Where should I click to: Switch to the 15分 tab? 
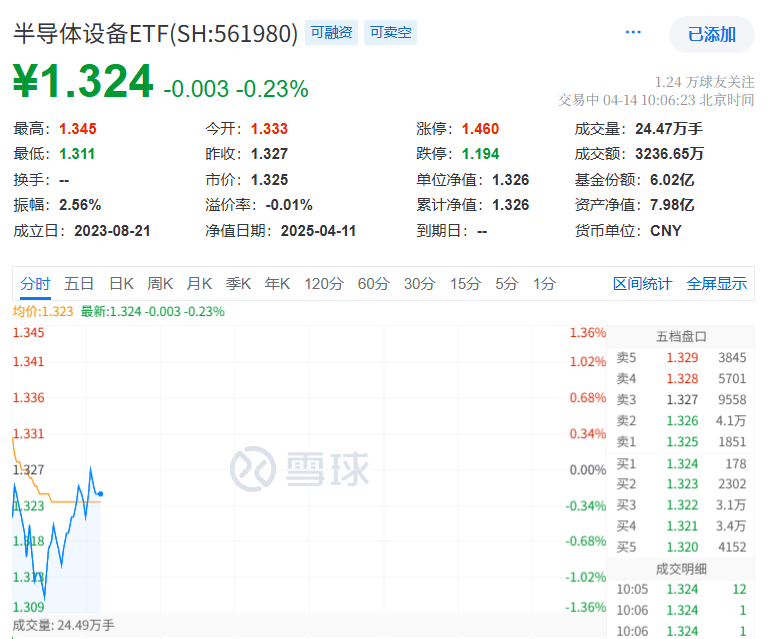466,284
